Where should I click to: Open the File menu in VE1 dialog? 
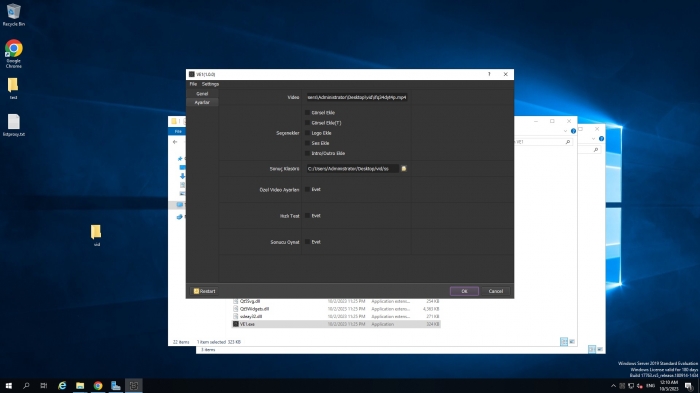click(x=193, y=84)
